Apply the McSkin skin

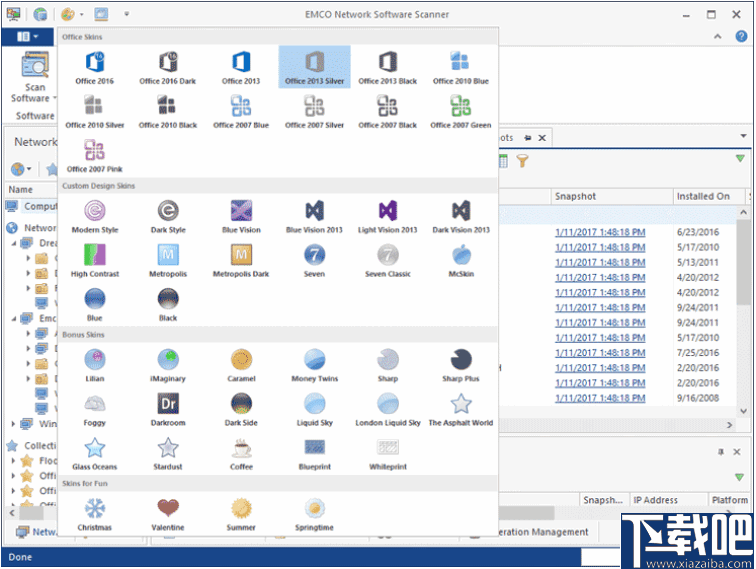point(461,260)
